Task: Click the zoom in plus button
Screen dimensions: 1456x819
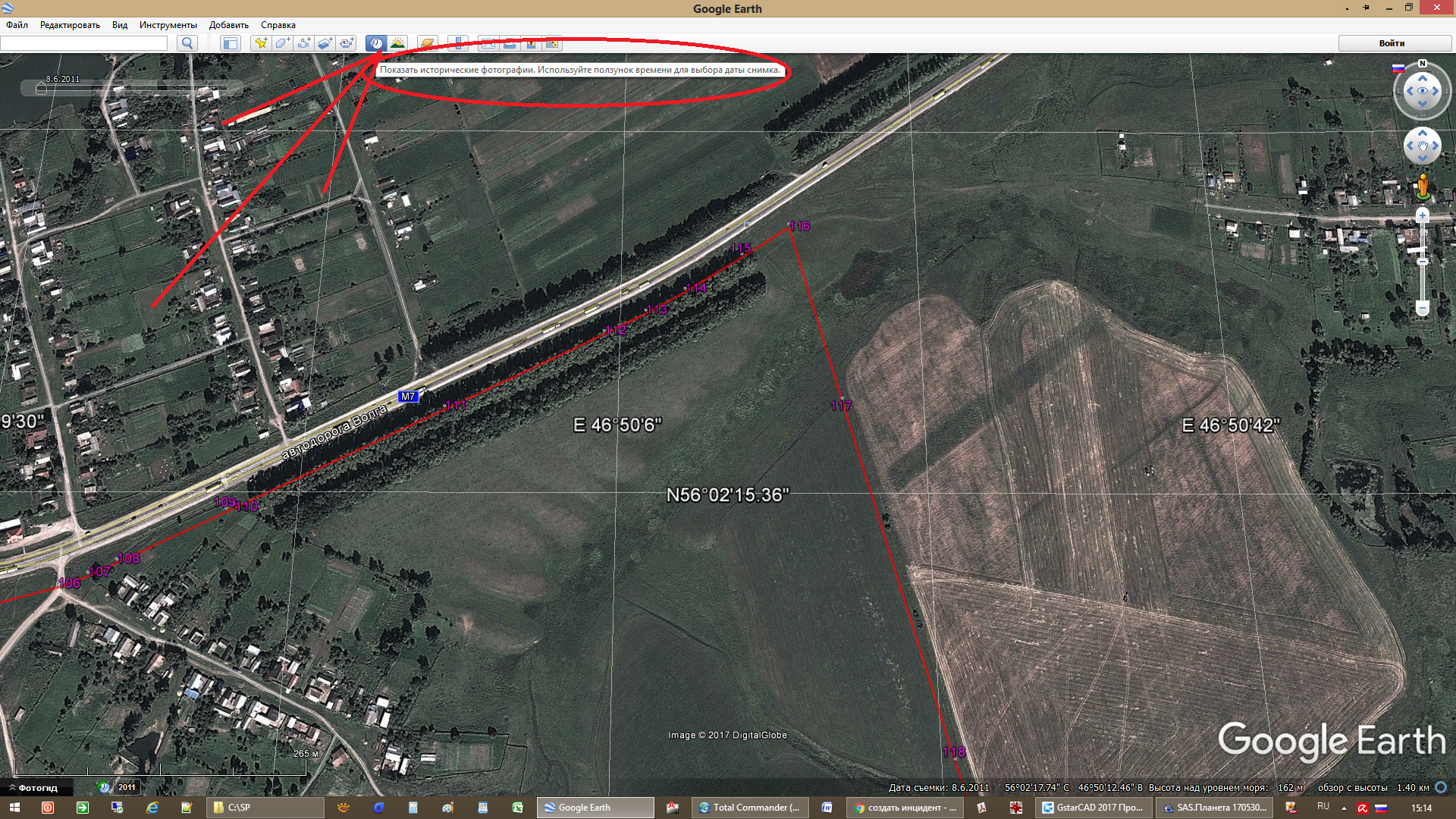Action: tap(1423, 216)
